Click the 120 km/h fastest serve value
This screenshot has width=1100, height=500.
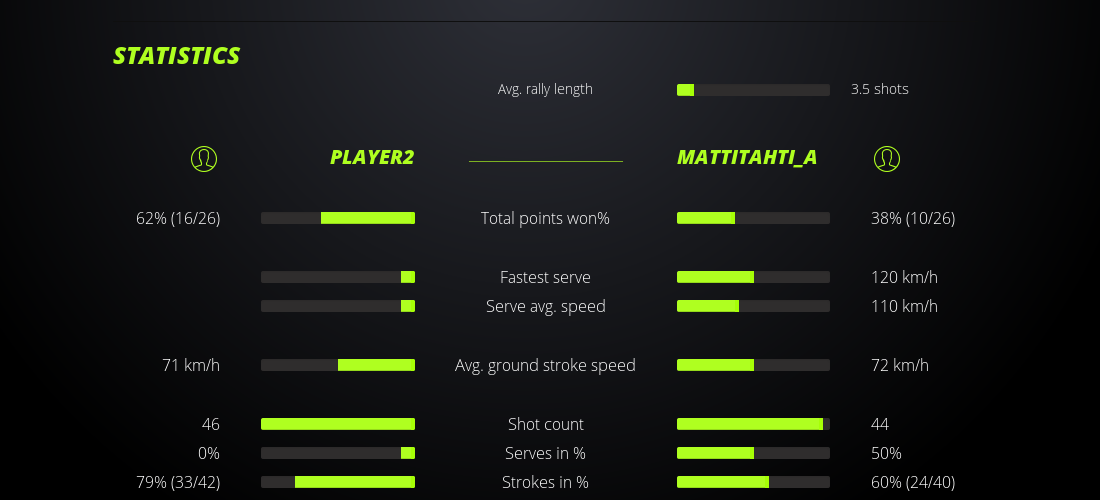pyautogui.click(x=904, y=277)
